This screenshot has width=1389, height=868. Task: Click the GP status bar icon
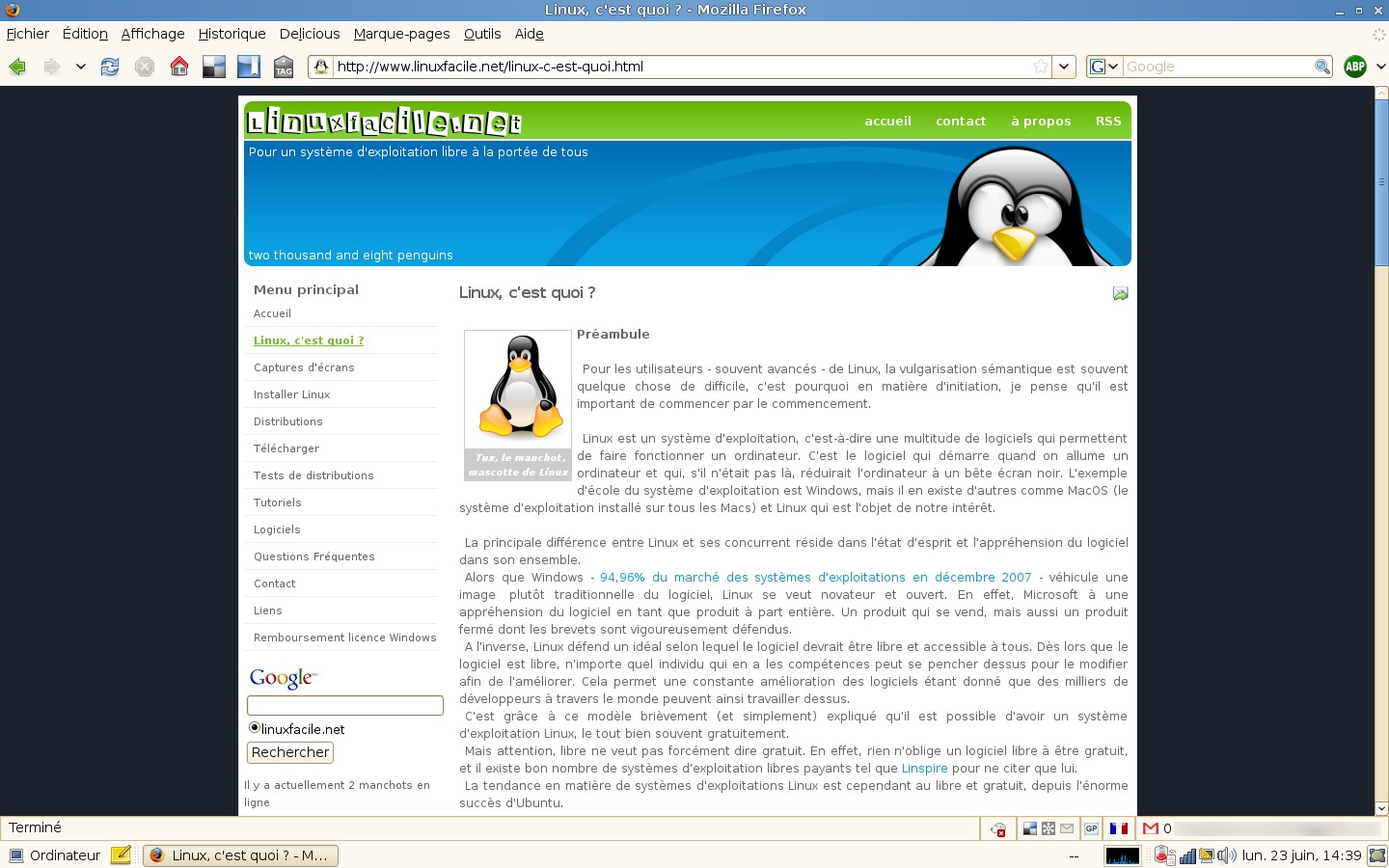click(1091, 828)
